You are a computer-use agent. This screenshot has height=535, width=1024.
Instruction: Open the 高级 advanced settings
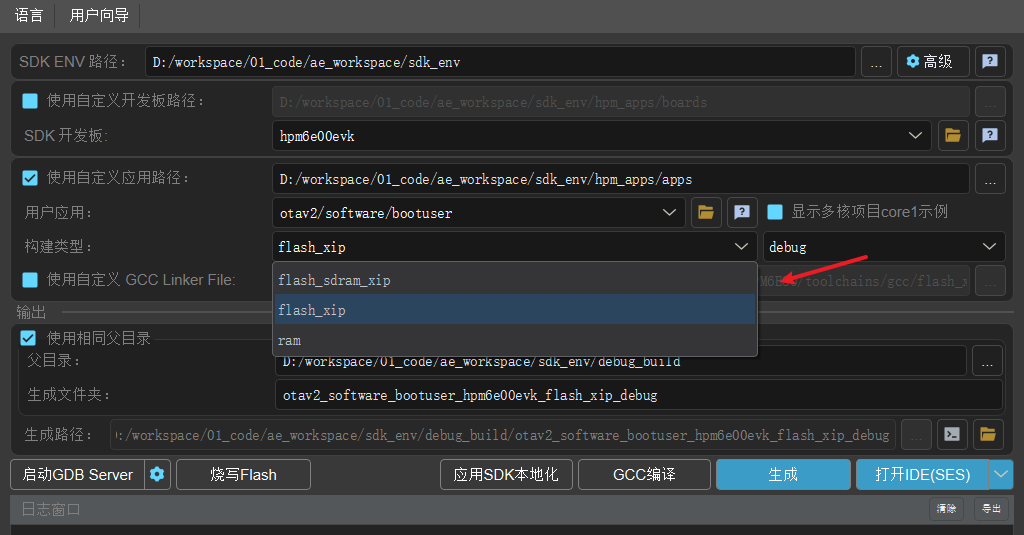[x=933, y=62]
